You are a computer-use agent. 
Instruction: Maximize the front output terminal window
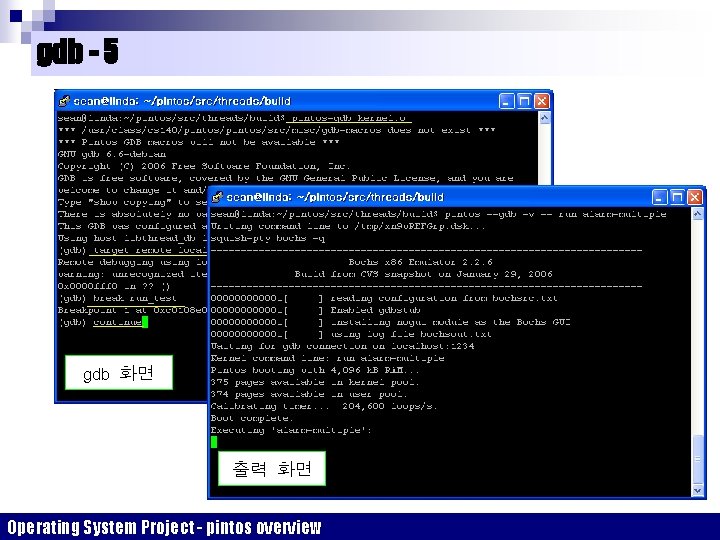(x=677, y=197)
